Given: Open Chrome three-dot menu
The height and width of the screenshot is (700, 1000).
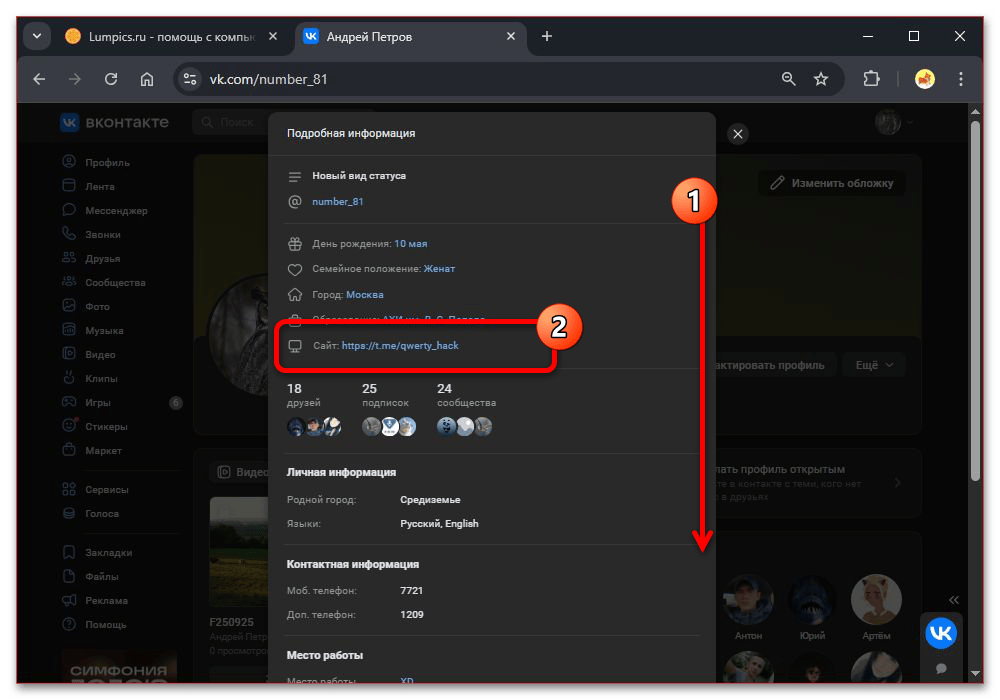Looking at the screenshot, I should click(961, 79).
